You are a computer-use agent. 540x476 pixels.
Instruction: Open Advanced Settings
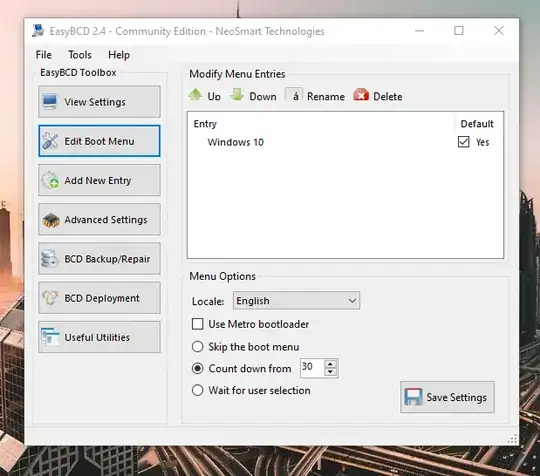[x=99, y=219]
